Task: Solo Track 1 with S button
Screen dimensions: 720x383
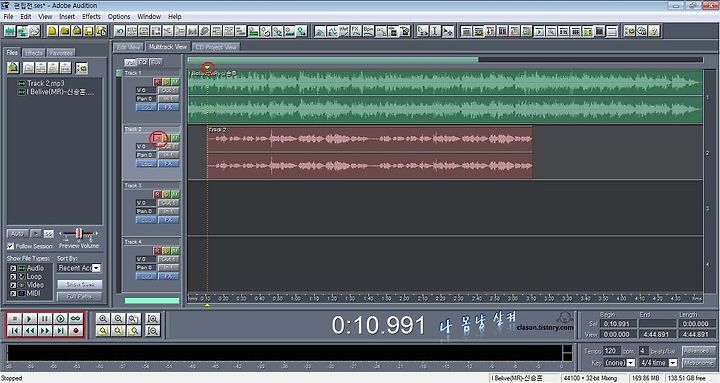Action: tap(166, 82)
